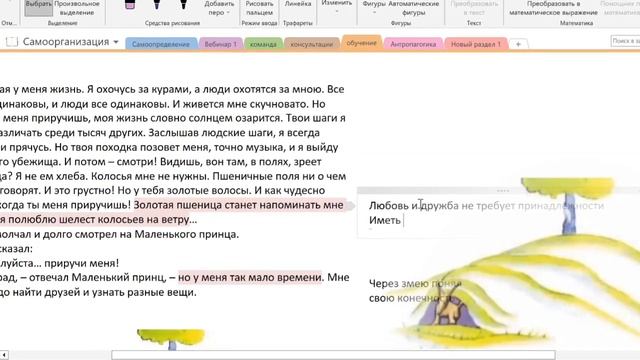Click the note line starting 'Любовь и дружба'

tap(486, 206)
